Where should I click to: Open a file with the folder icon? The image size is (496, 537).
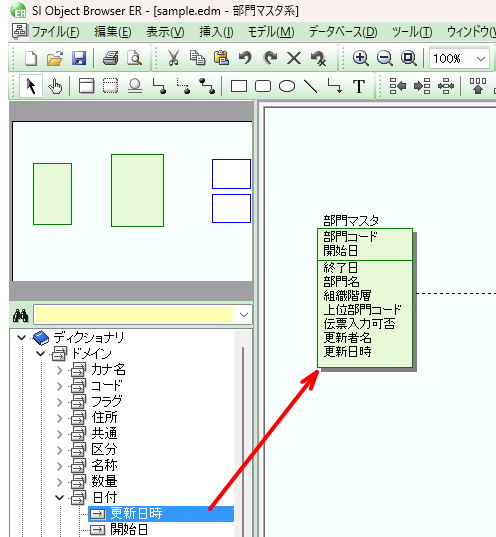coord(55,58)
